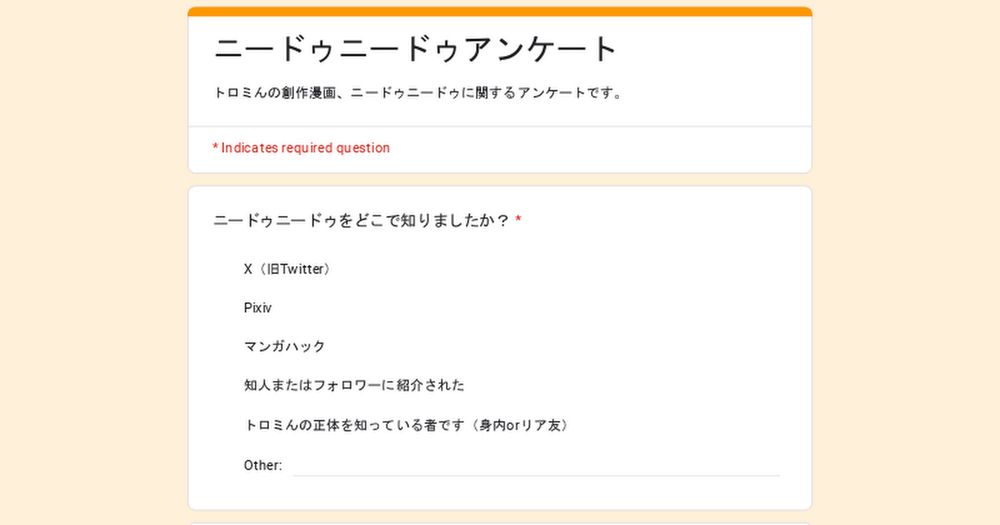Click the red asterisk after the question

518,219
